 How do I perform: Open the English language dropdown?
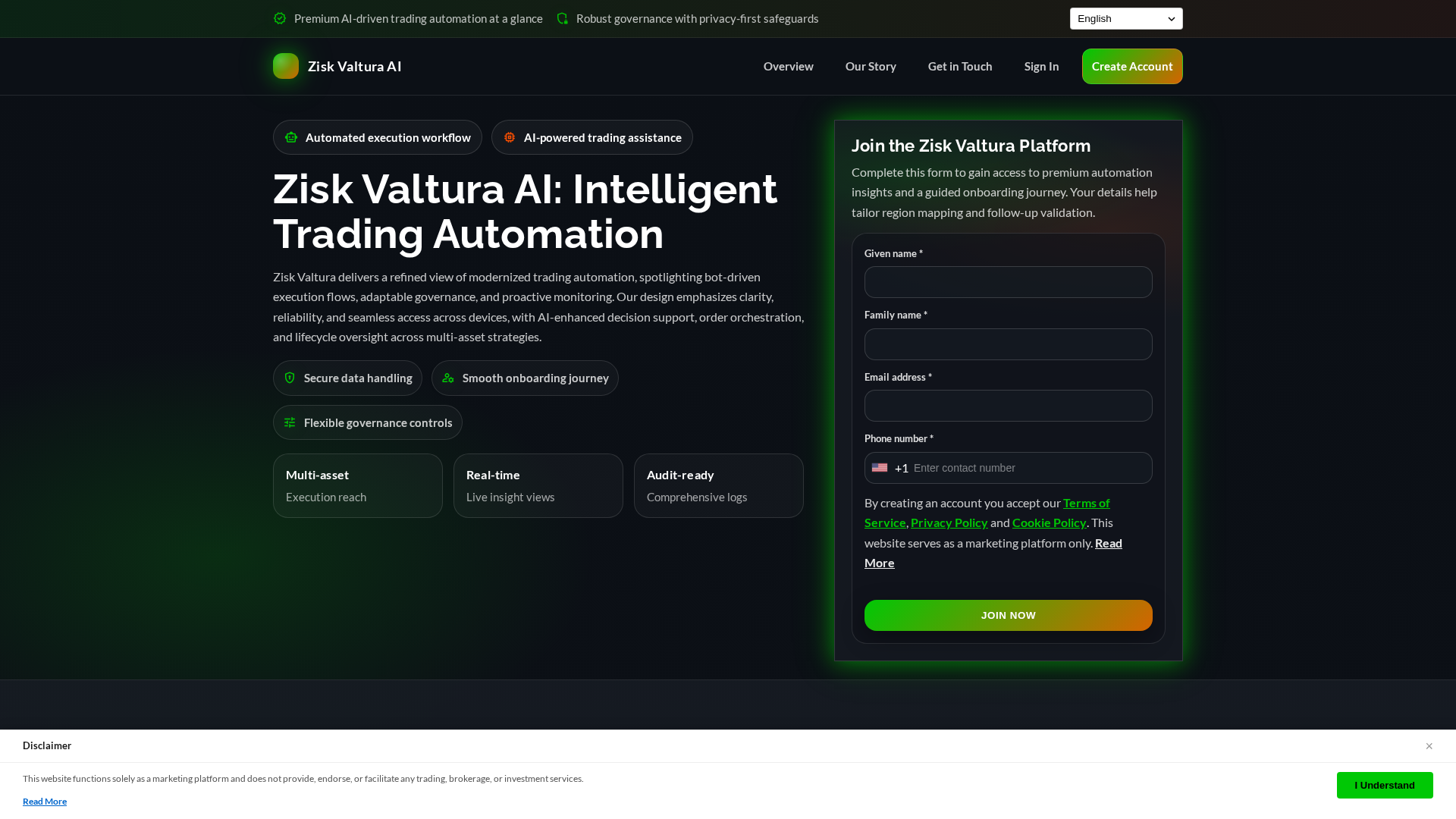pos(1126,18)
